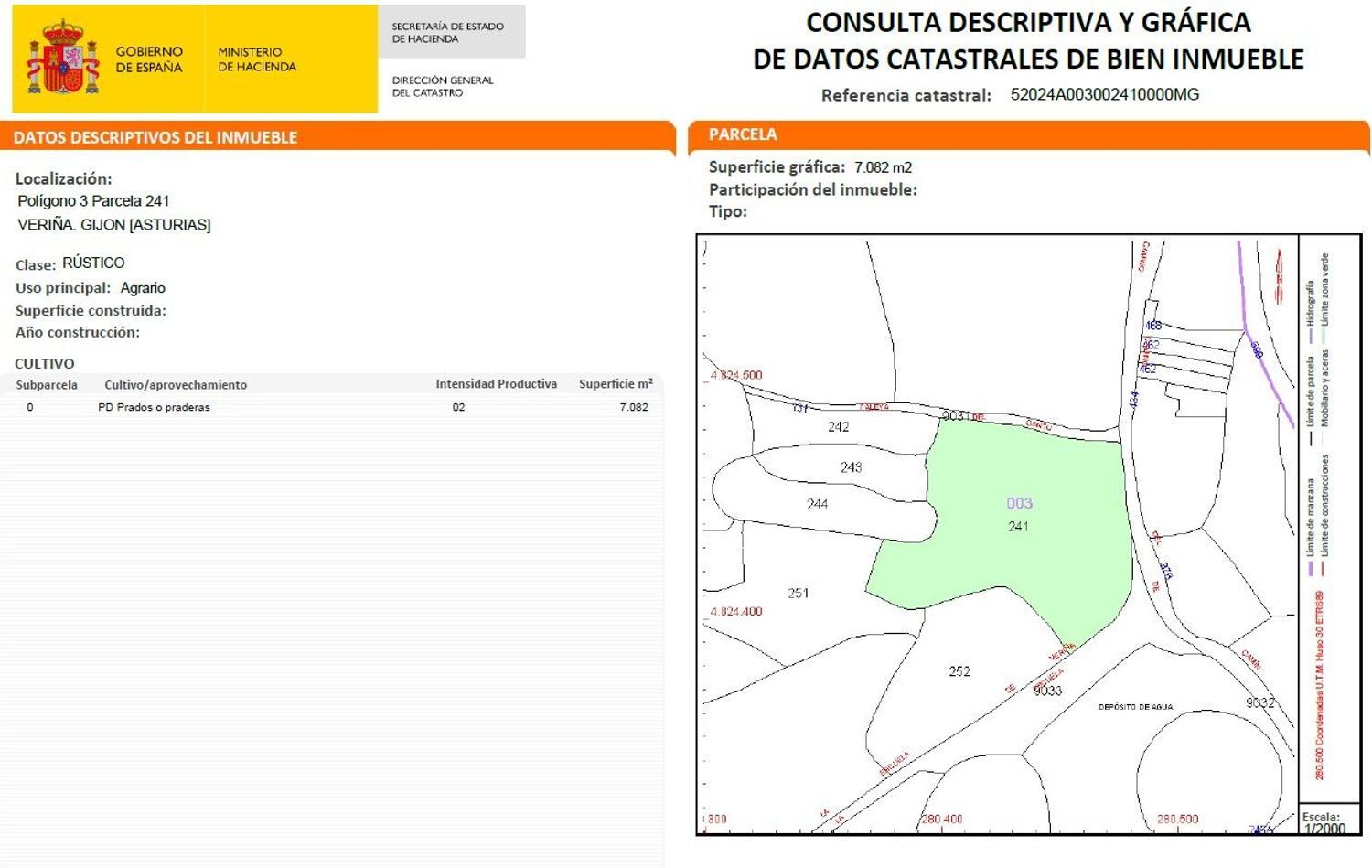Click the Gobierno de España logo text
This screenshot has width=1372, height=868.
point(148,59)
